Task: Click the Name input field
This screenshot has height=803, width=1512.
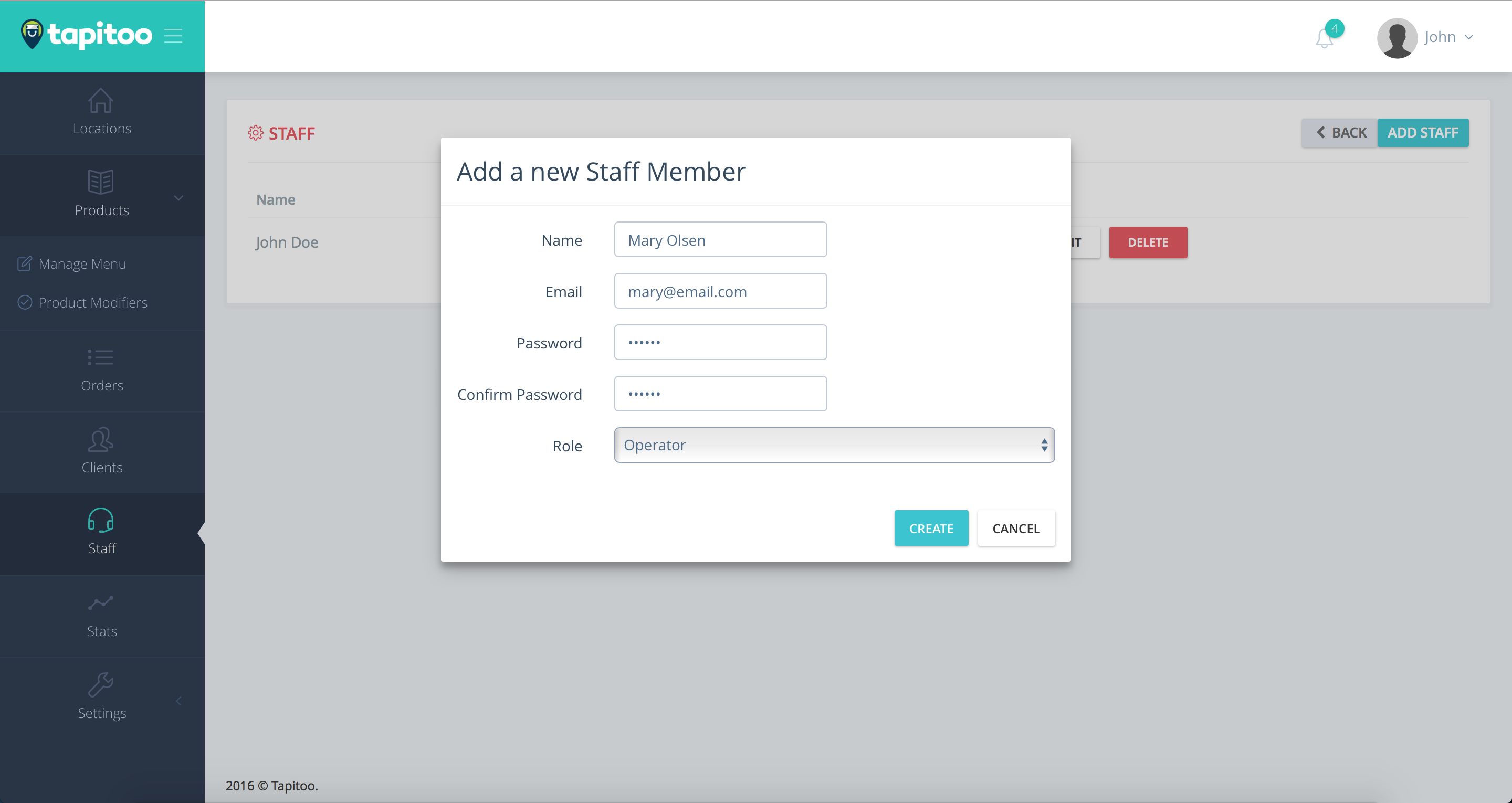Action: 721,239
